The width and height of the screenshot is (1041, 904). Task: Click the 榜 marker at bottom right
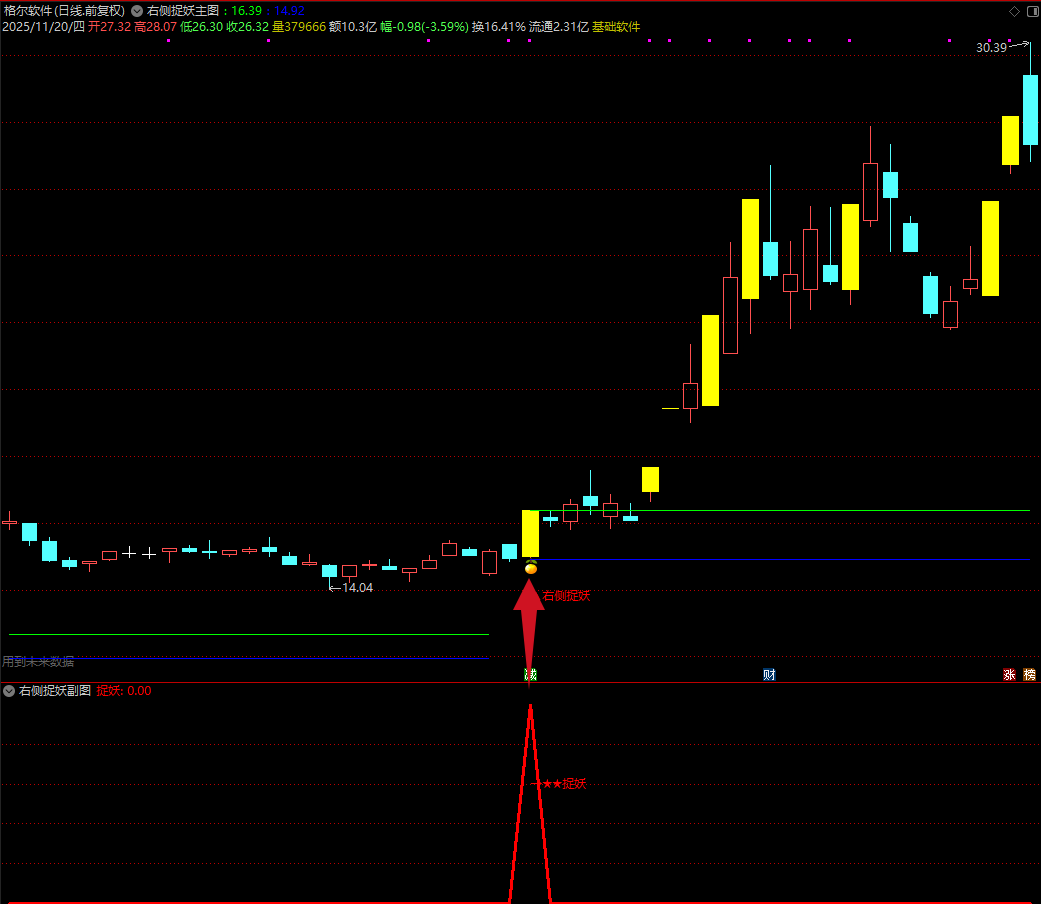(1029, 675)
